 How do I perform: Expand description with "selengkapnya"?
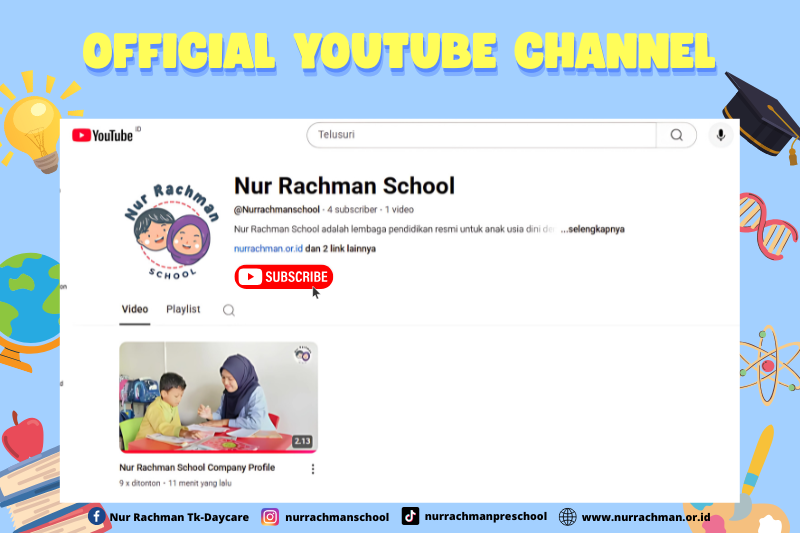pos(592,229)
